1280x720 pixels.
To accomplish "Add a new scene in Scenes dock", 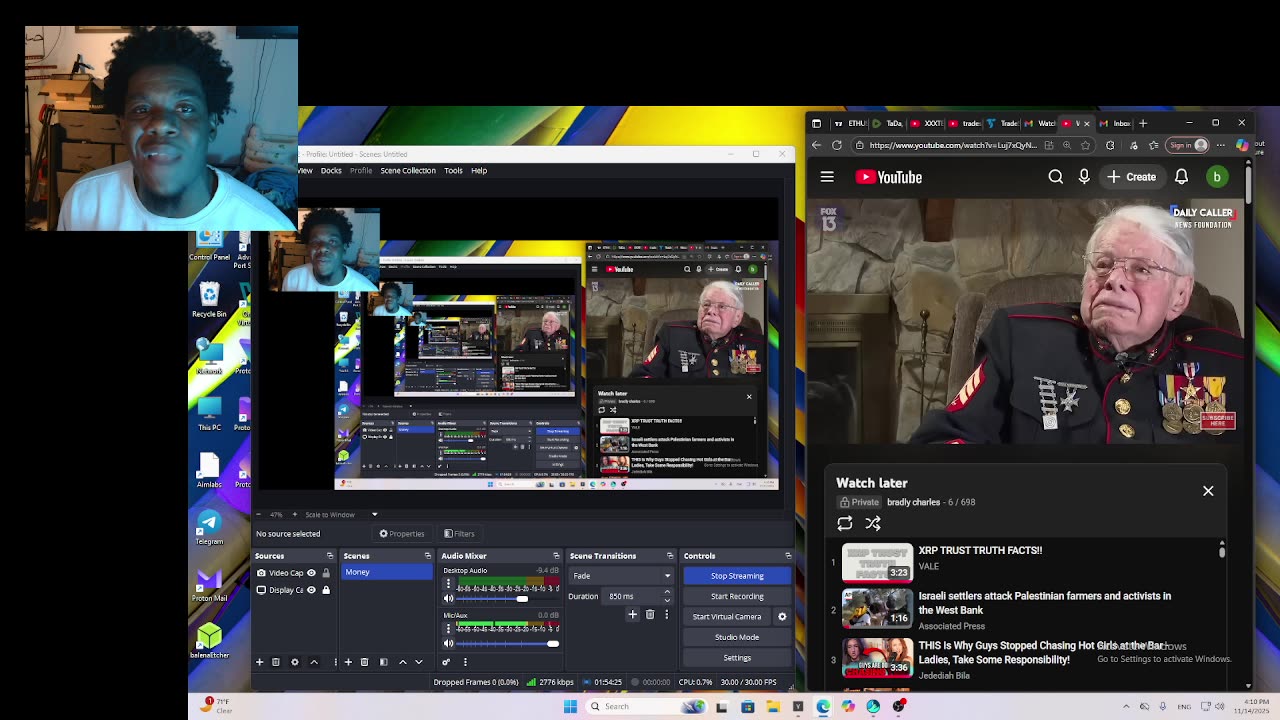I will [348, 662].
